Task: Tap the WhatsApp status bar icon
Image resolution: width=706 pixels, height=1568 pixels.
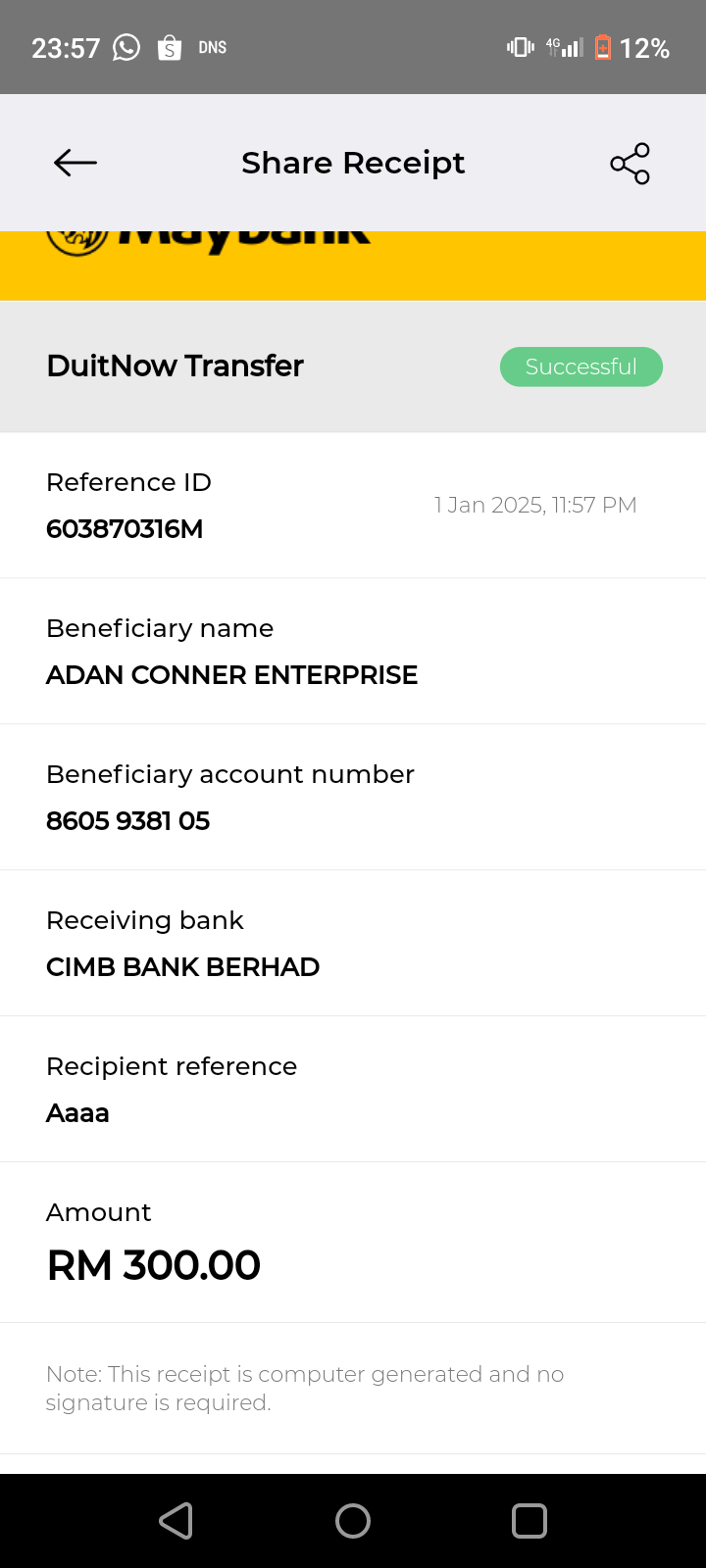Action: pyautogui.click(x=126, y=47)
